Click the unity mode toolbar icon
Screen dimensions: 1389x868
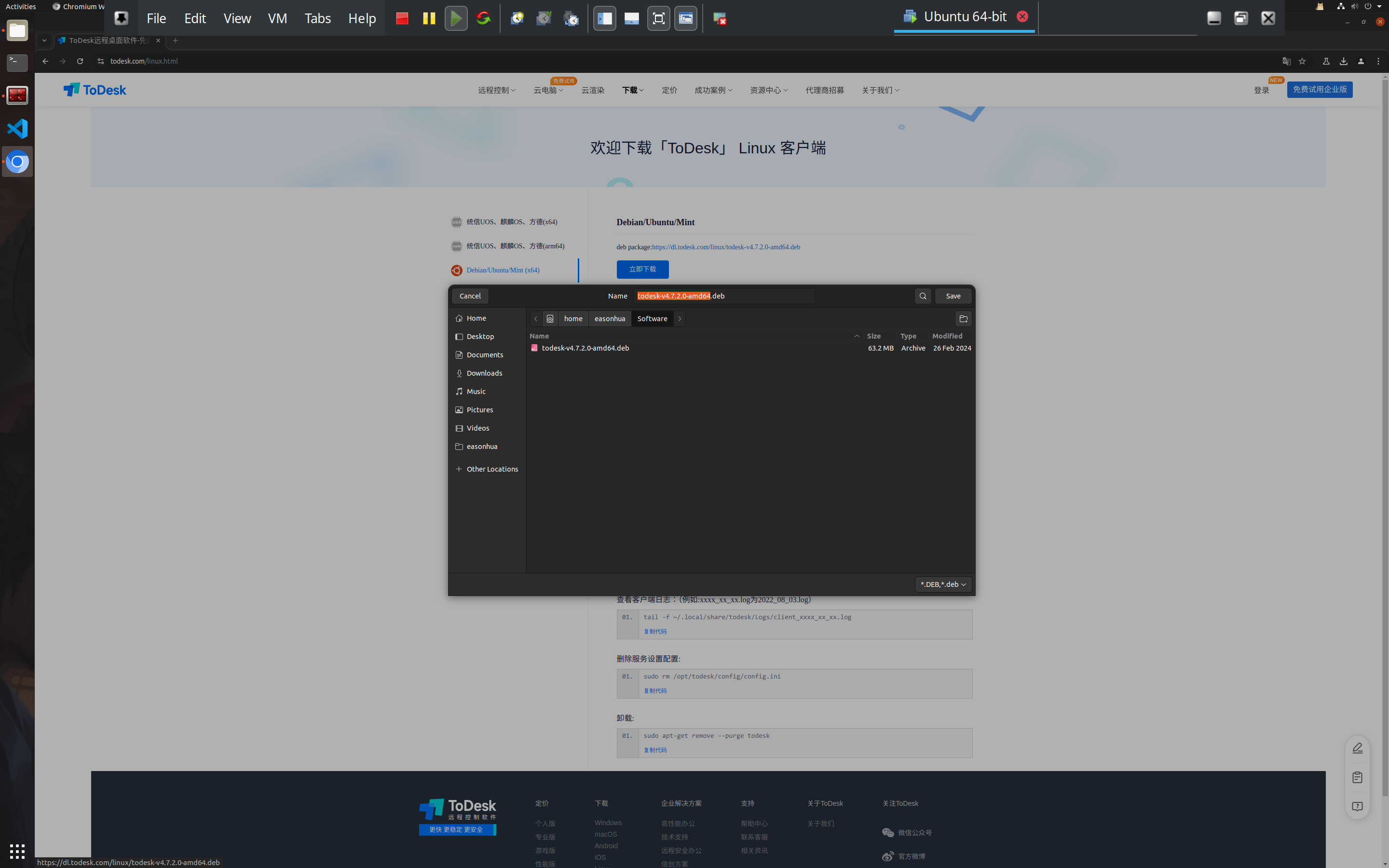click(x=685, y=18)
